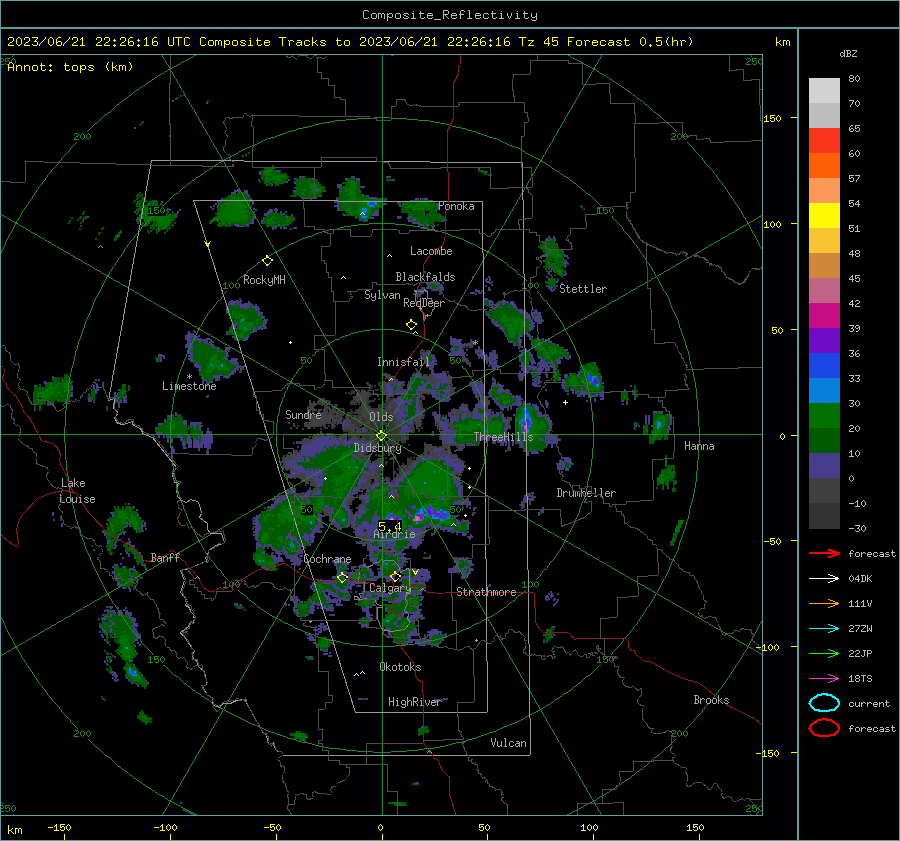Click the Drumheller town label

[x=586, y=493]
